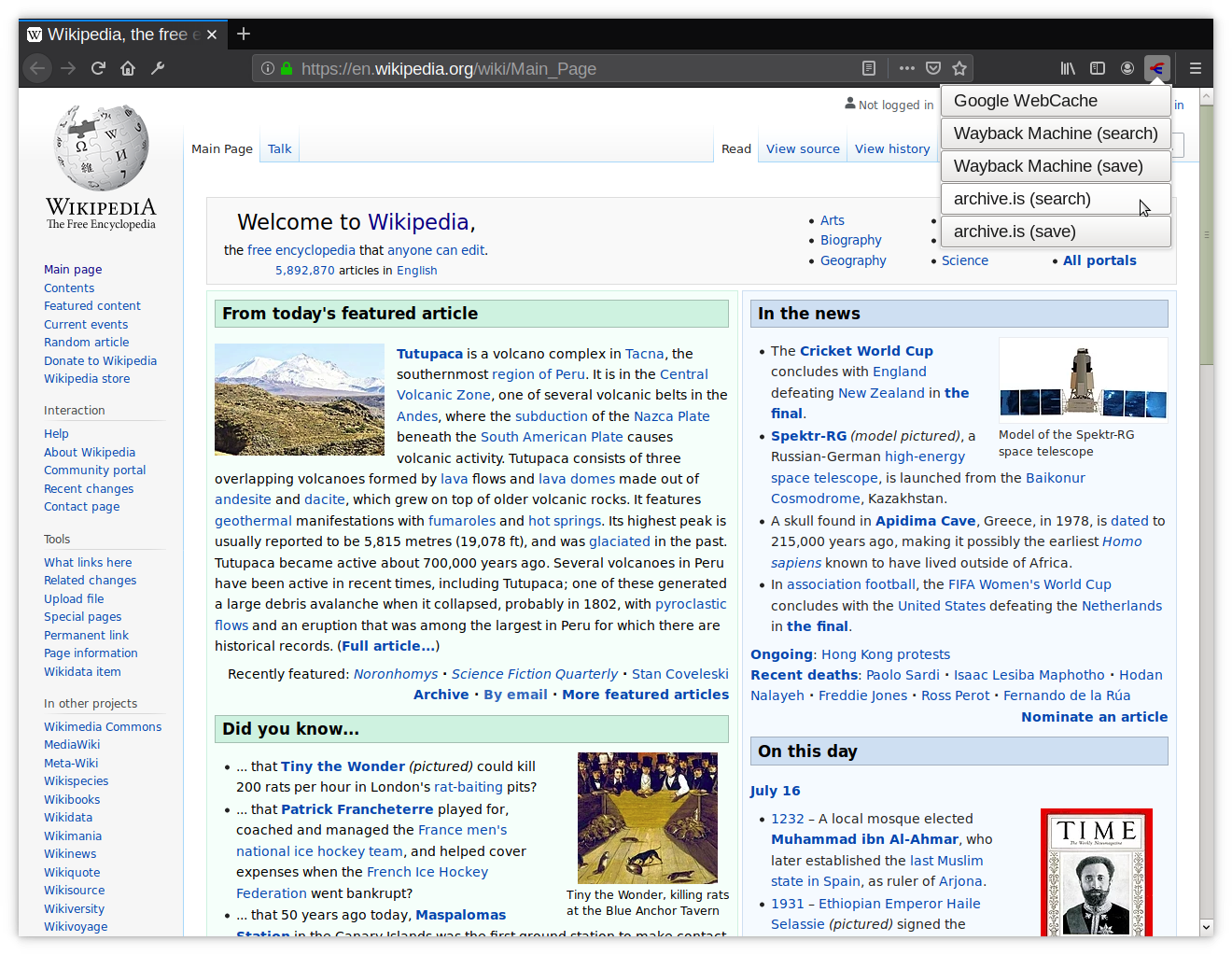The height and width of the screenshot is (955, 1232).
Task: Open Wikimedia Commons project link
Action: (x=103, y=726)
